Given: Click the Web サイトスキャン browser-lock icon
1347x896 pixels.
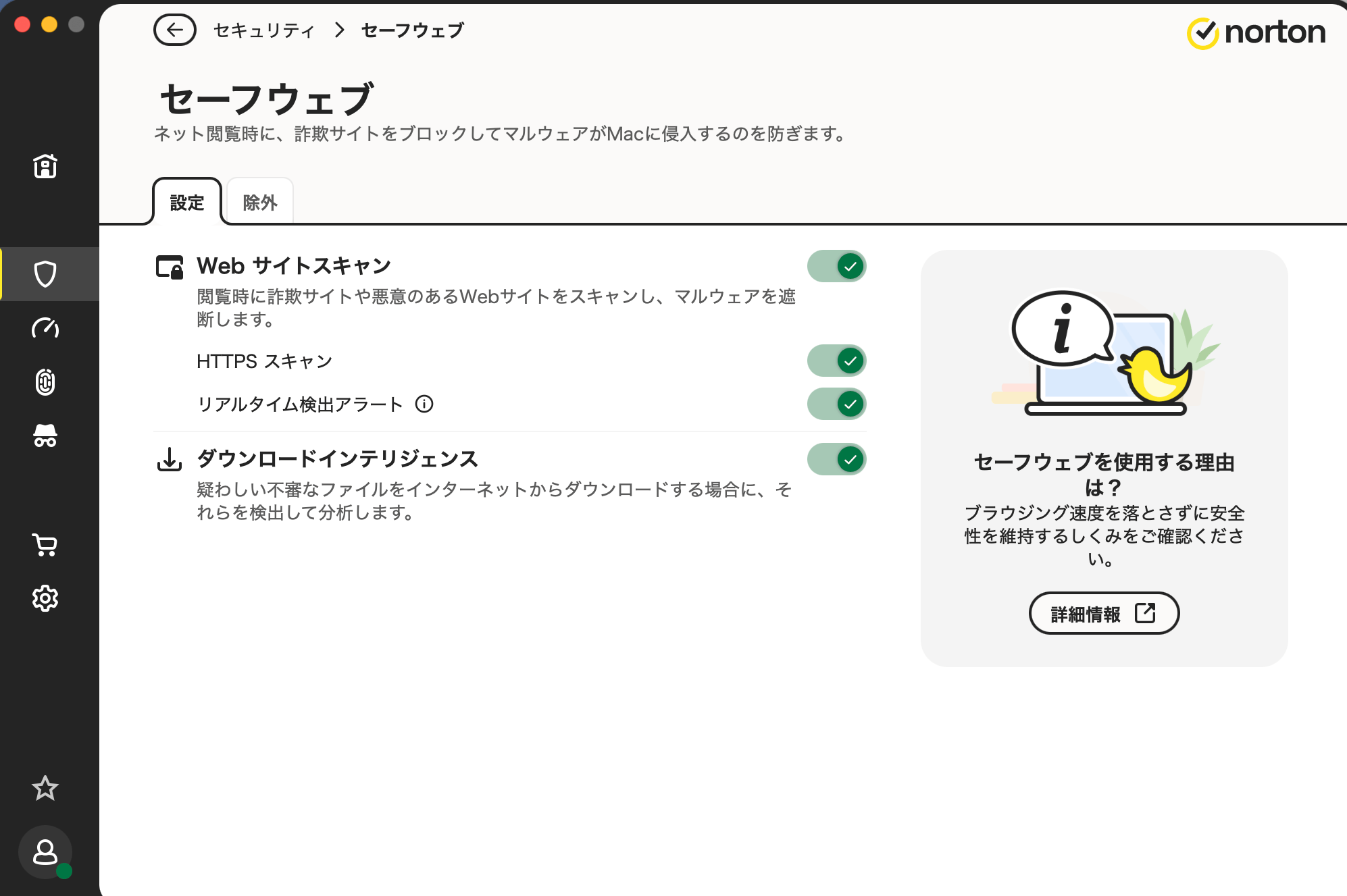Looking at the screenshot, I should point(170,267).
